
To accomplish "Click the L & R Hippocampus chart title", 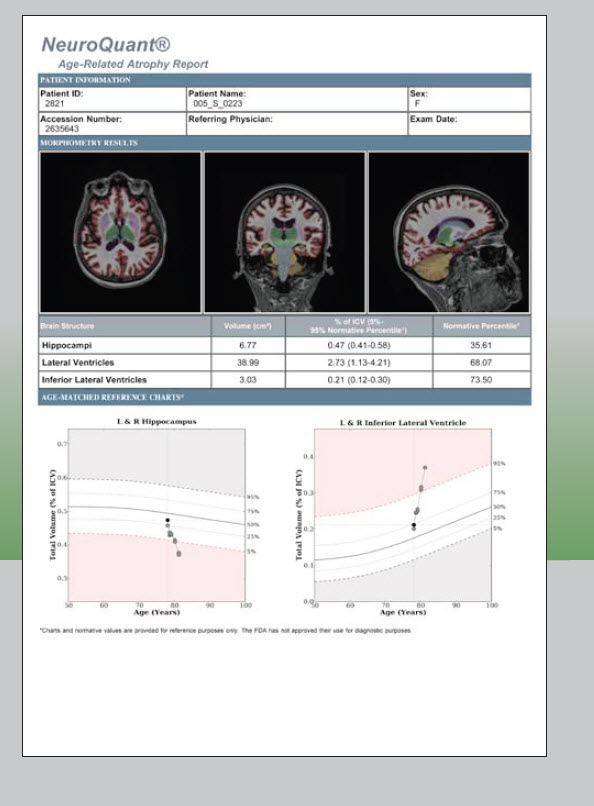I will (x=157, y=422).
